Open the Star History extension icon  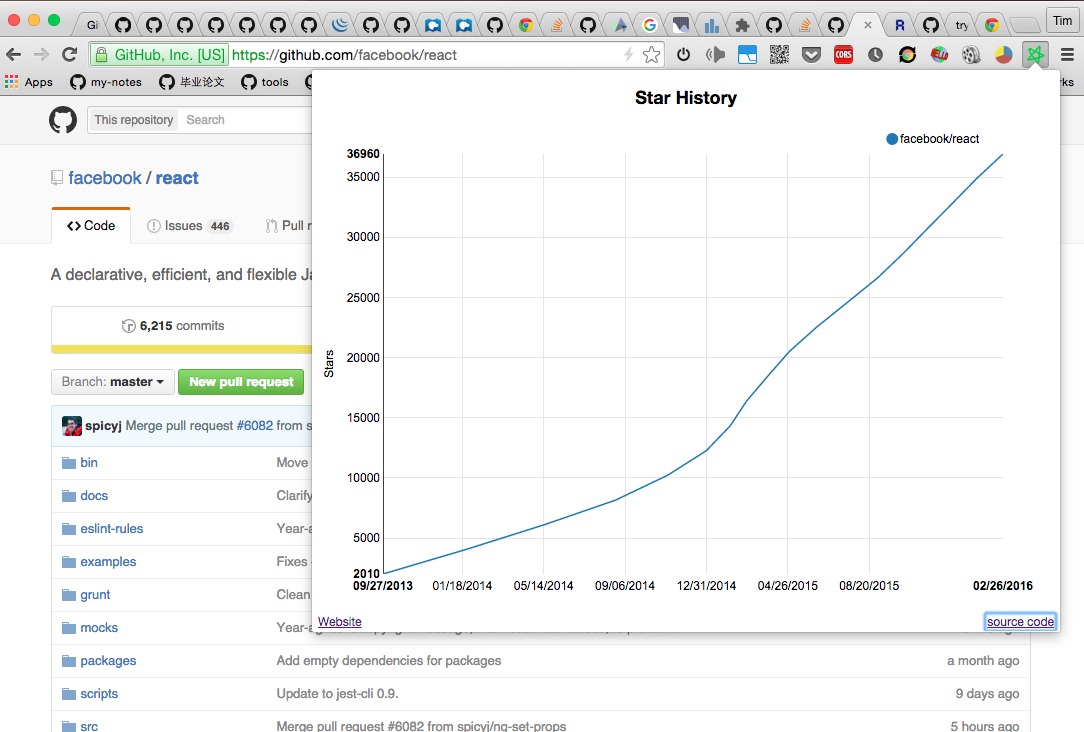tap(1035, 55)
